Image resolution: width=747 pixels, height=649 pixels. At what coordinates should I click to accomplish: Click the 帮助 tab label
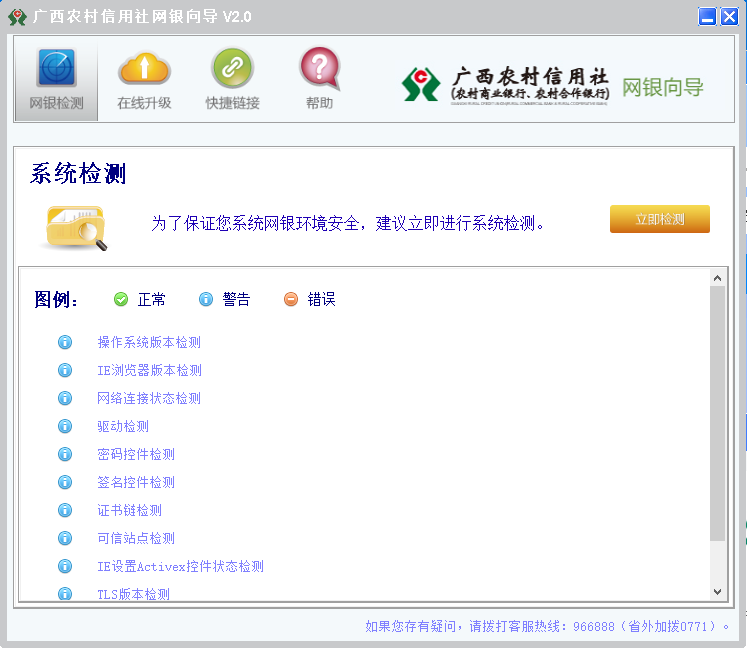point(320,103)
